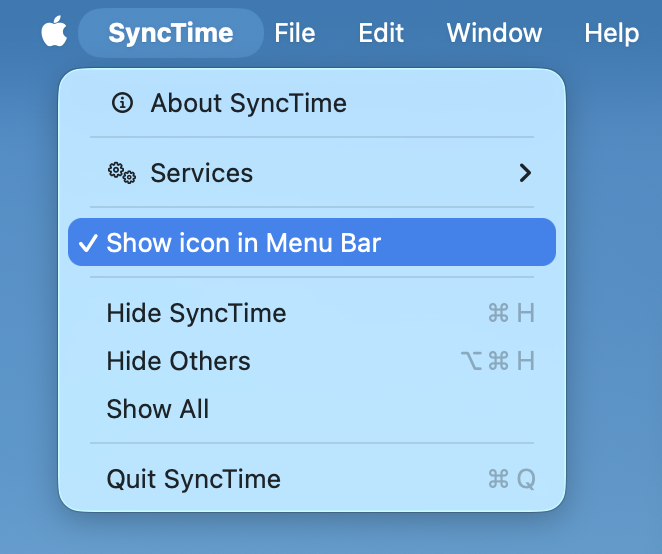This screenshot has height=554, width=662.
Task: Open the Apple menu logo
Action: click(x=54, y=33)
